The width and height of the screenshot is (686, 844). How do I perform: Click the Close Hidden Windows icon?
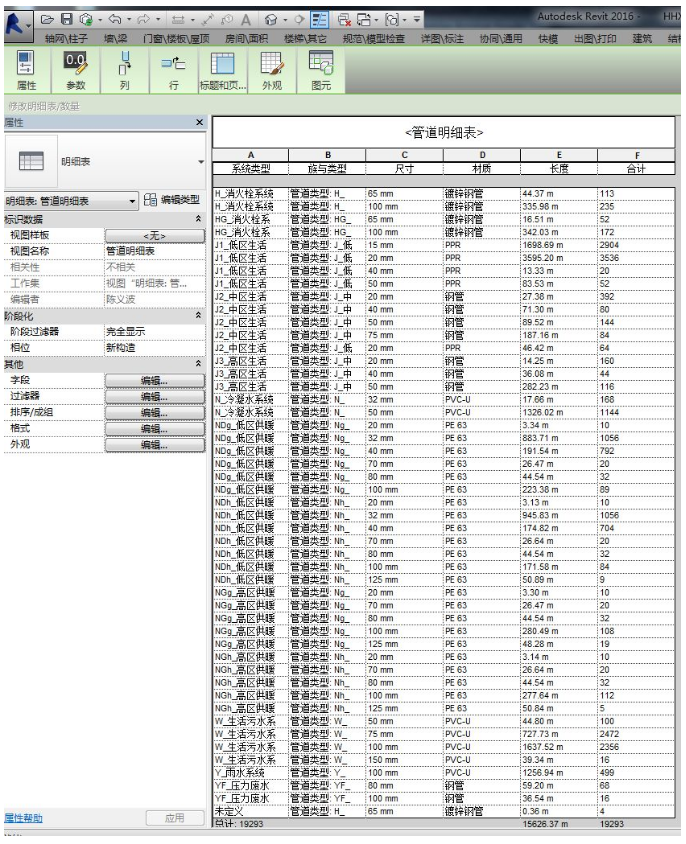344,20
